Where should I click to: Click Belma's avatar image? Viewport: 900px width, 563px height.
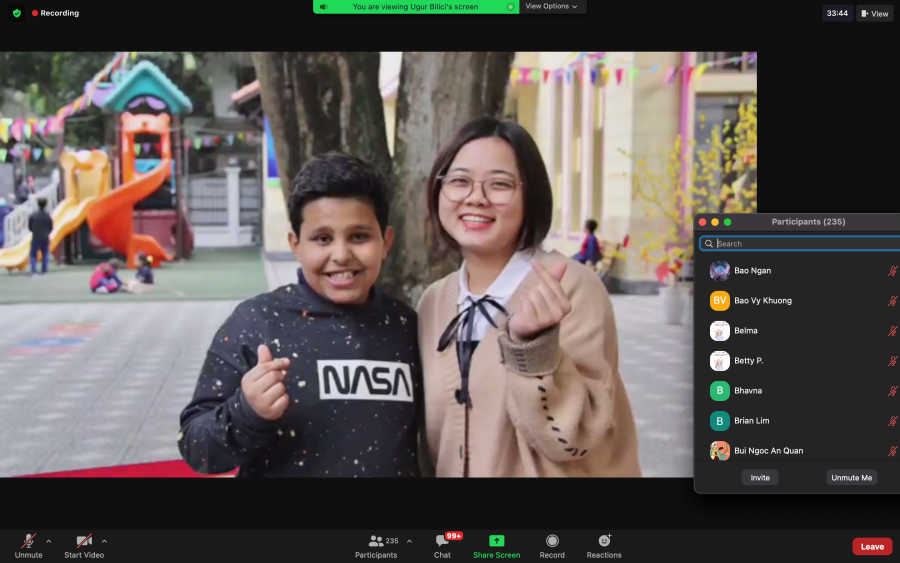[x=720, y=331]
